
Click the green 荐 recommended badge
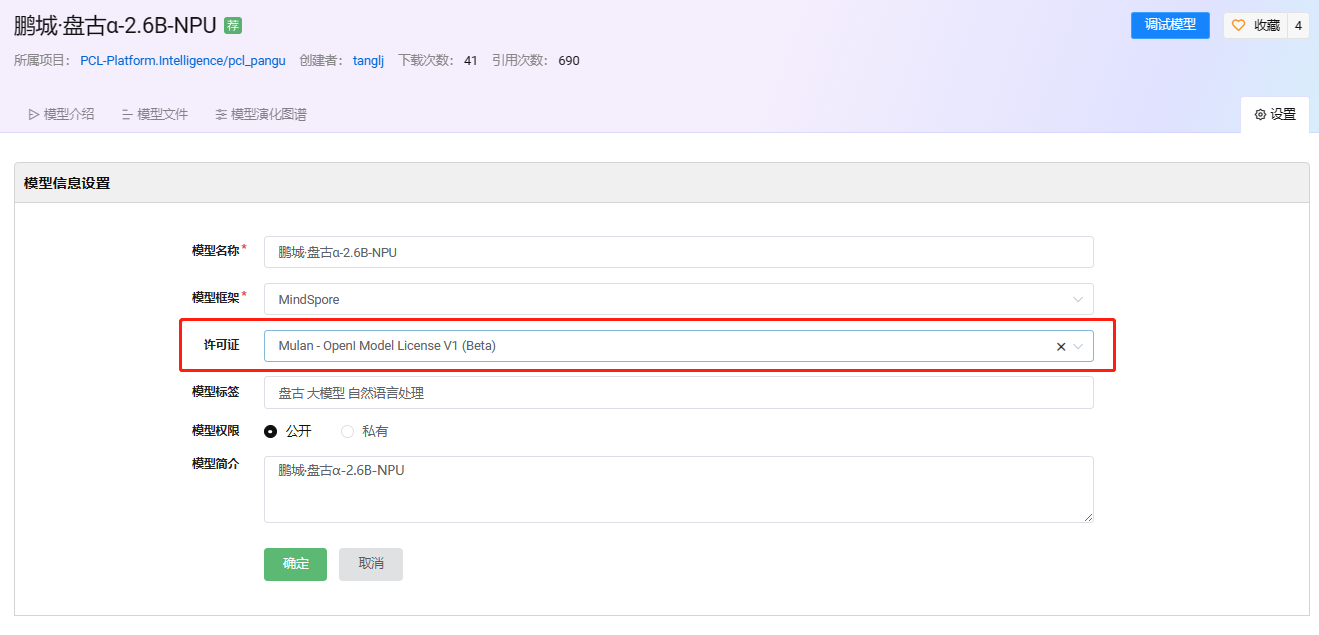pyautogui.click(x=233, y=26)
